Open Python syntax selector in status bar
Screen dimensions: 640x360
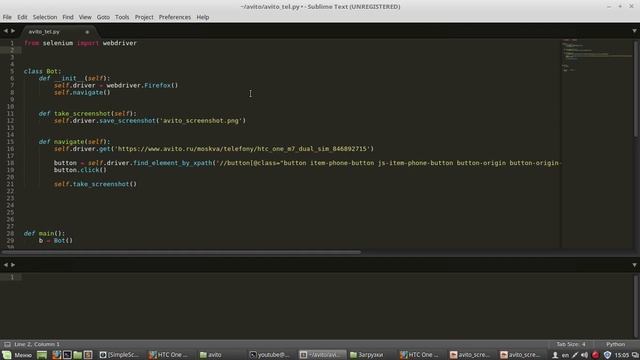616,344
